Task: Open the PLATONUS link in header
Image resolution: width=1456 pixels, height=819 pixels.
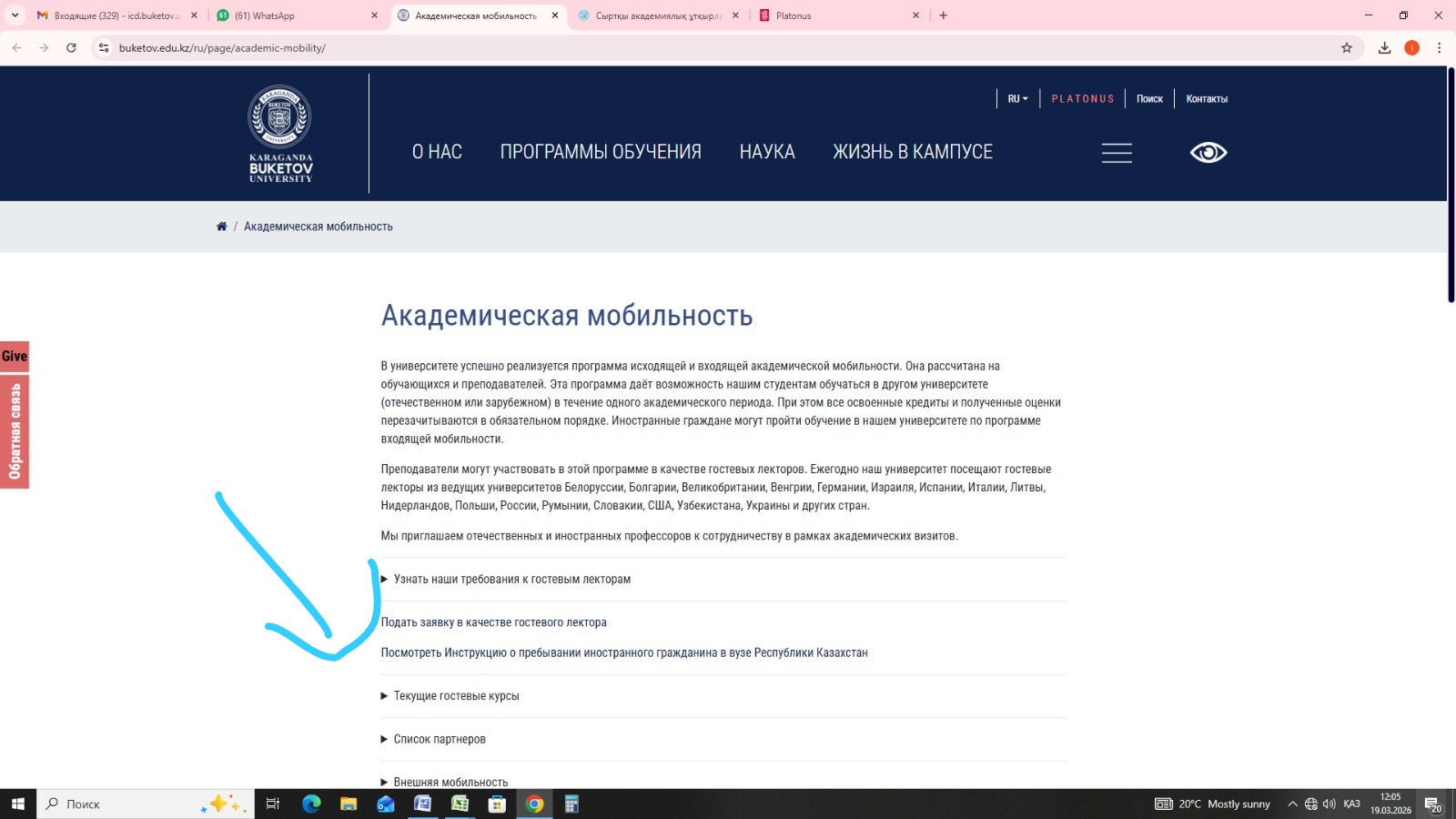Action: pos(1083,99)
